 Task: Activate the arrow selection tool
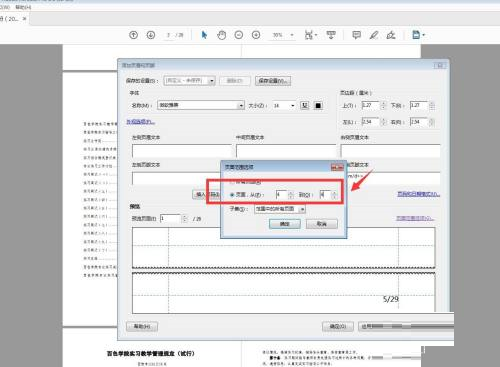pyautogui.click(x=204, y=35)
